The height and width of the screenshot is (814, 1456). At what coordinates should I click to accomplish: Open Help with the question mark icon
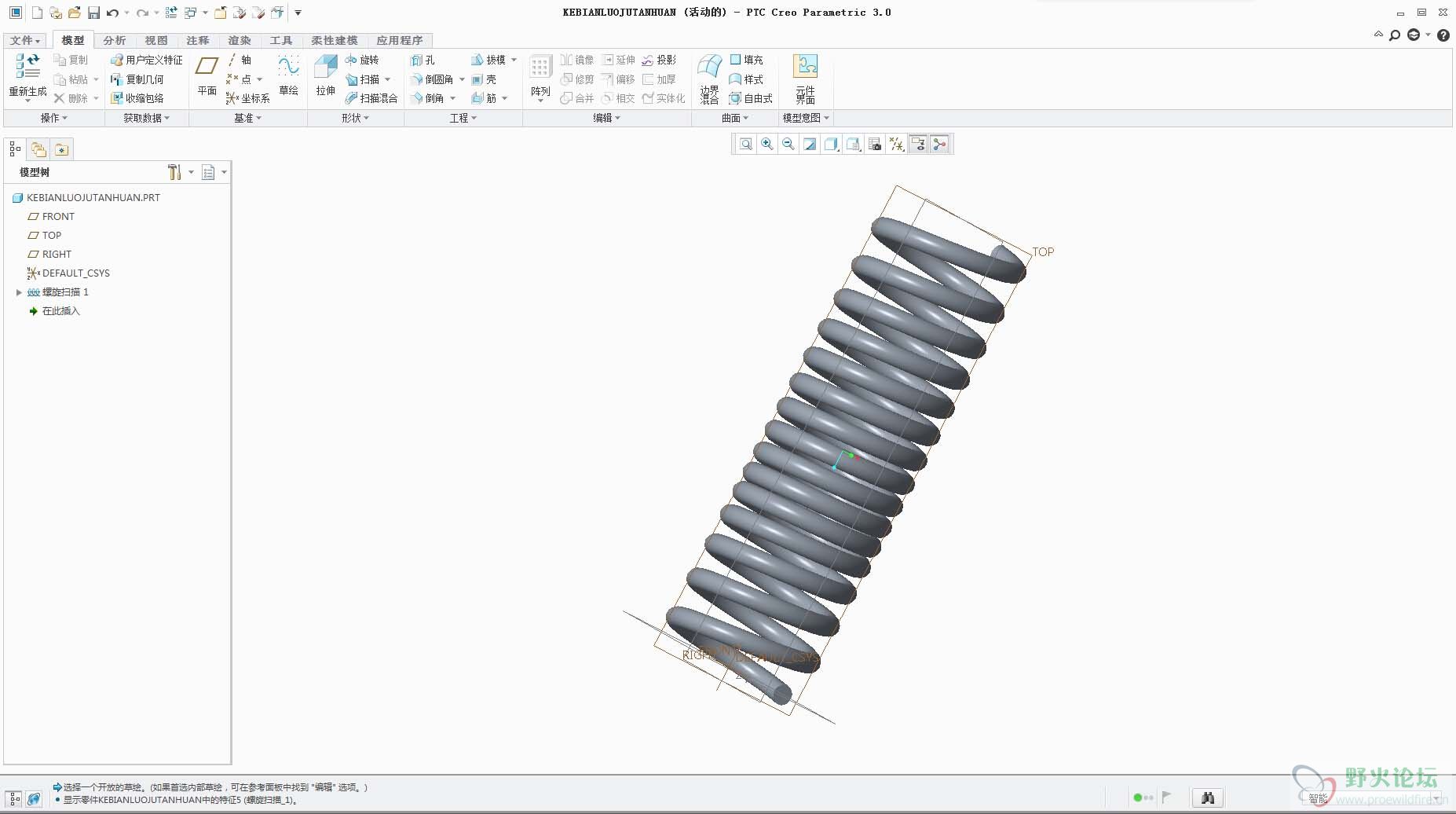click(x=1443, y=35)
